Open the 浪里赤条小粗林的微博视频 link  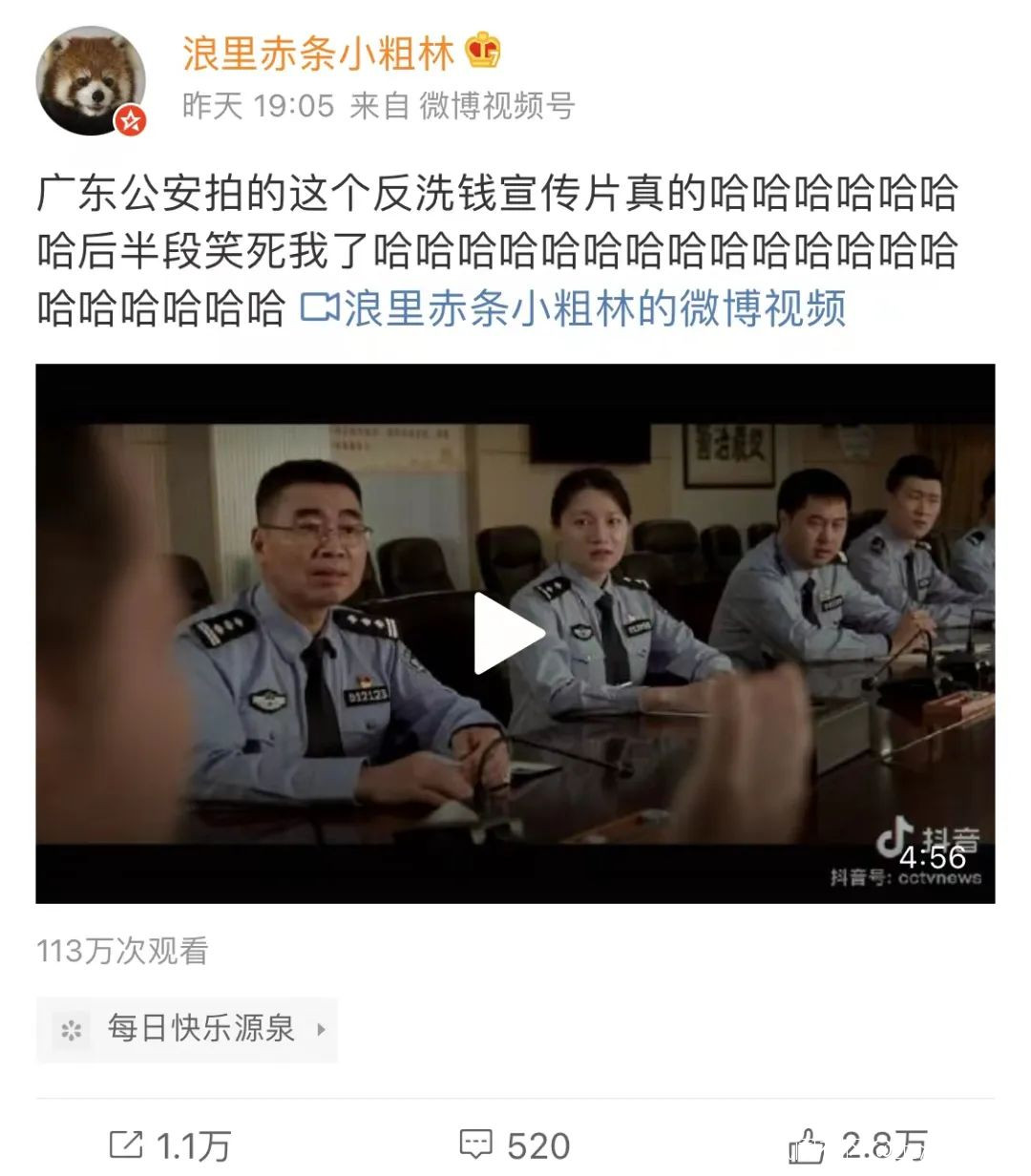(595, 308)
